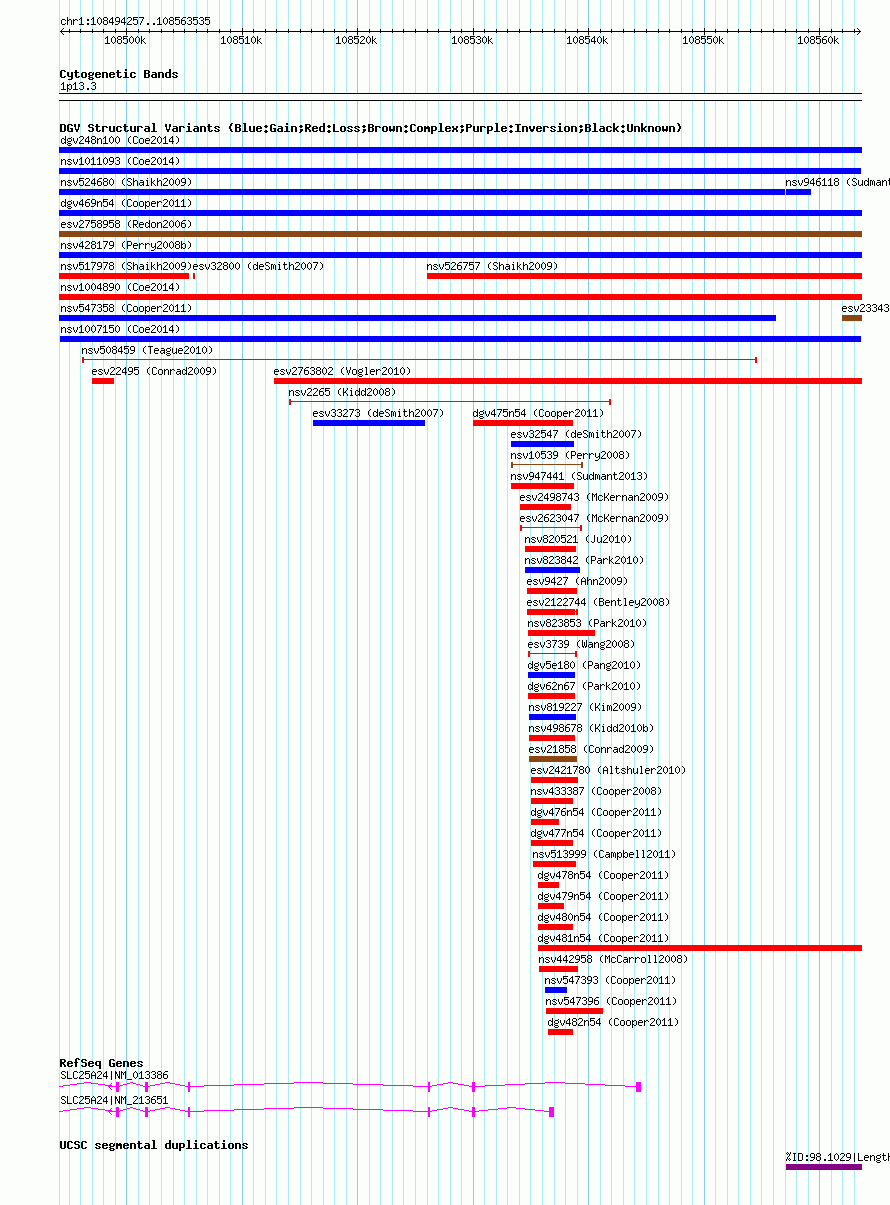Click the 108560k ruler tick label
The width and height of the screenshot is (890, 1205).
818,41
